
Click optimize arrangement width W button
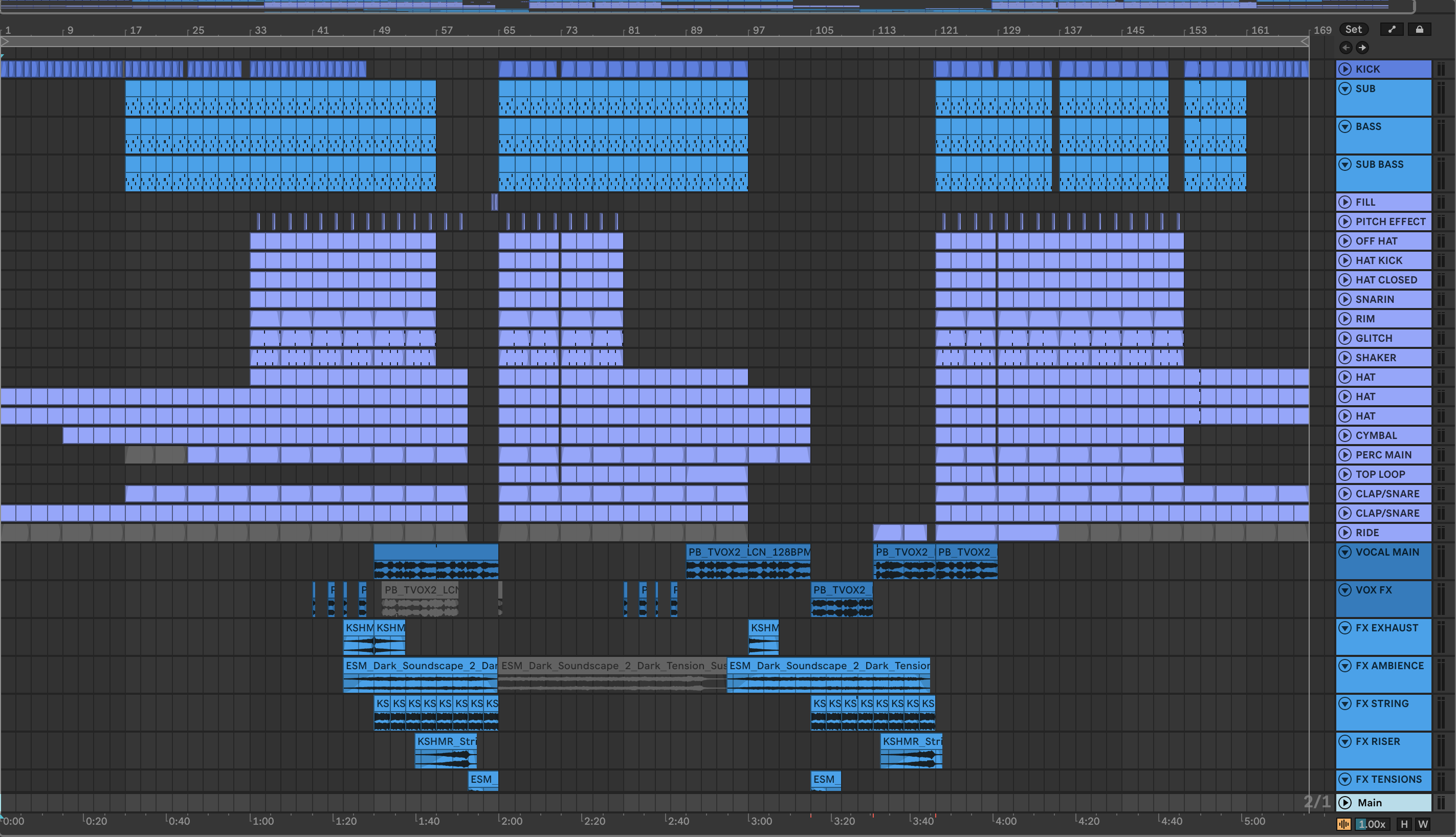coord(1423,824)
